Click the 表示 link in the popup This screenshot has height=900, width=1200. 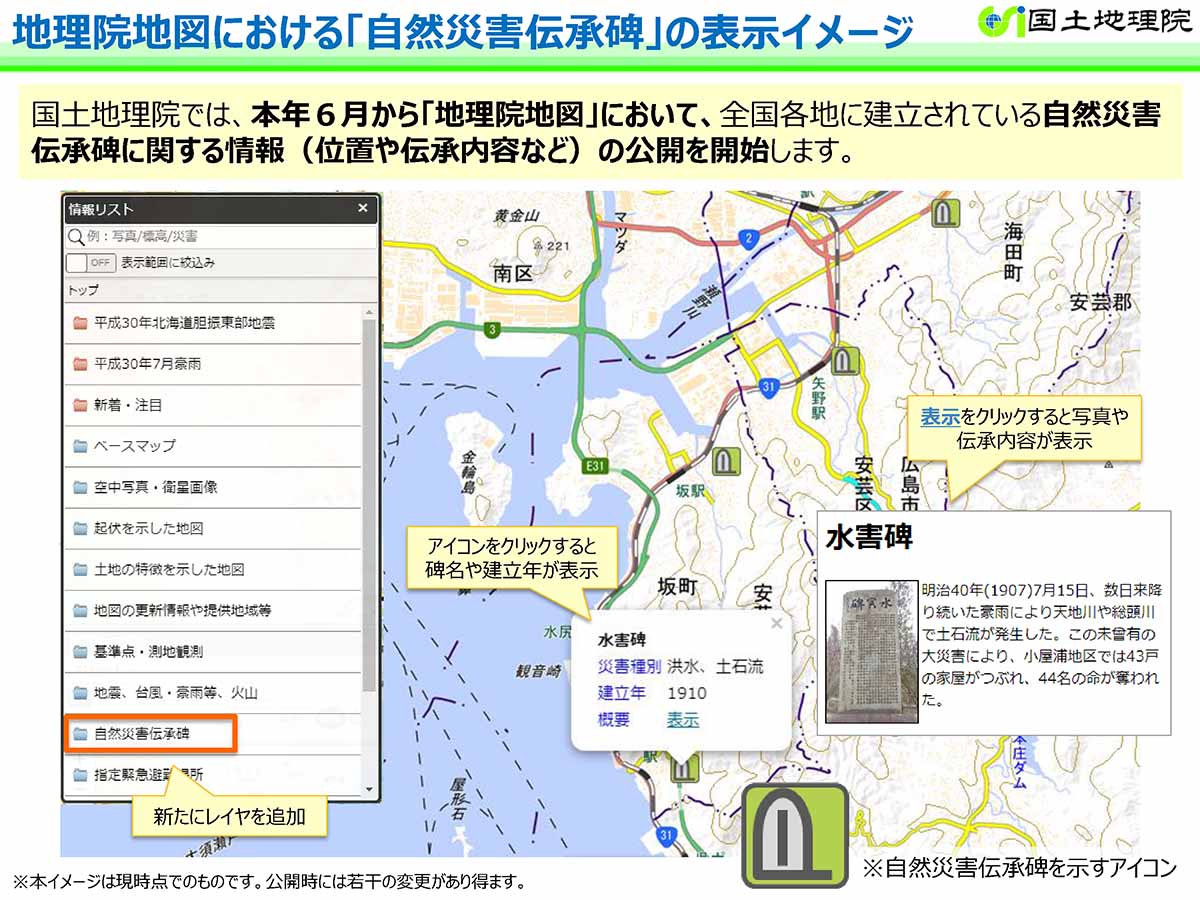[683, 720]
